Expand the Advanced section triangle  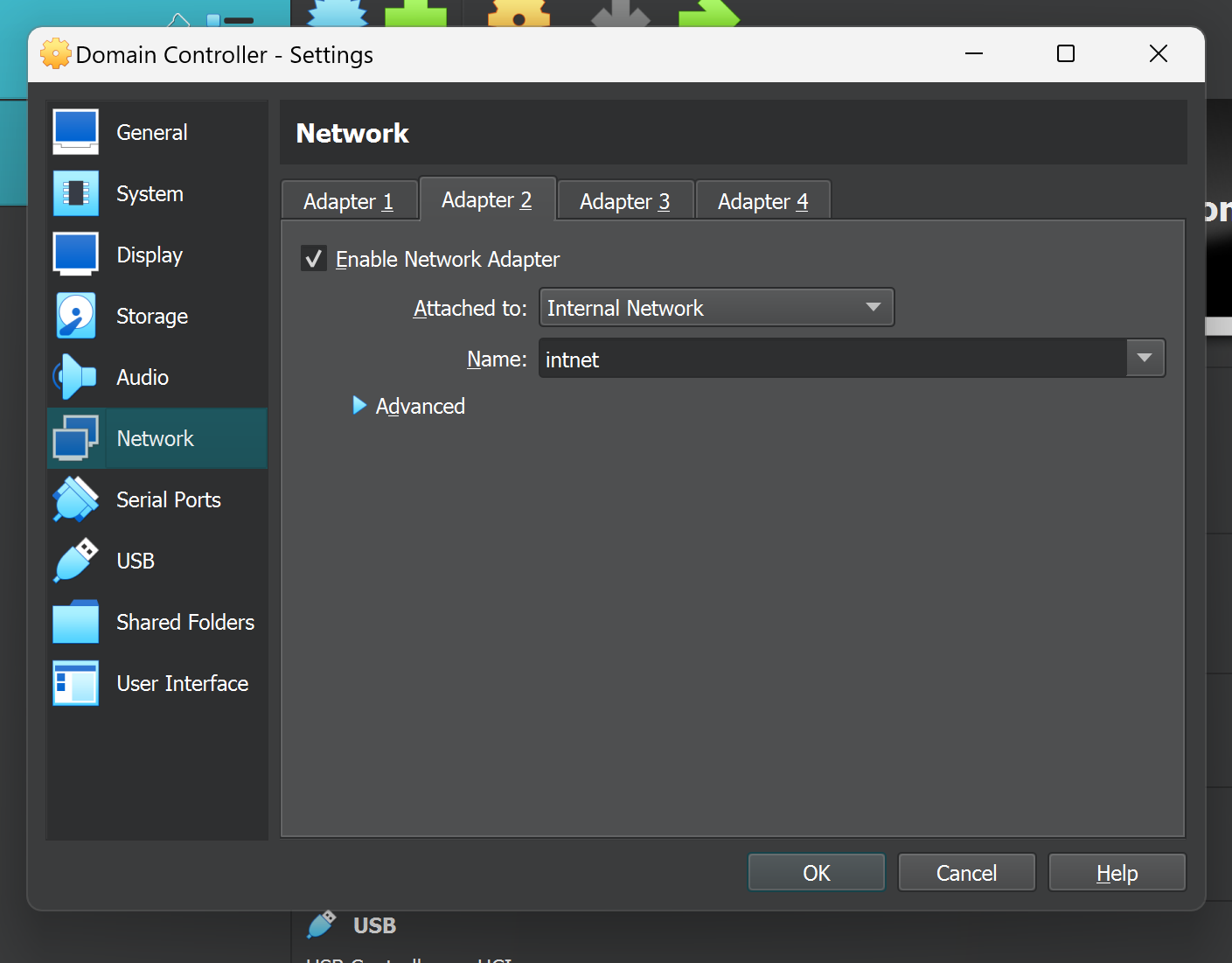pos(358,405)
